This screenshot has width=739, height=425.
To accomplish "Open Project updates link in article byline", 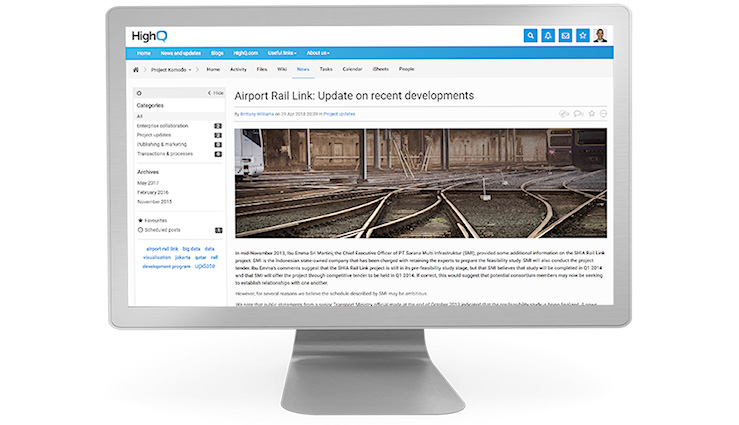I will 339,114.
